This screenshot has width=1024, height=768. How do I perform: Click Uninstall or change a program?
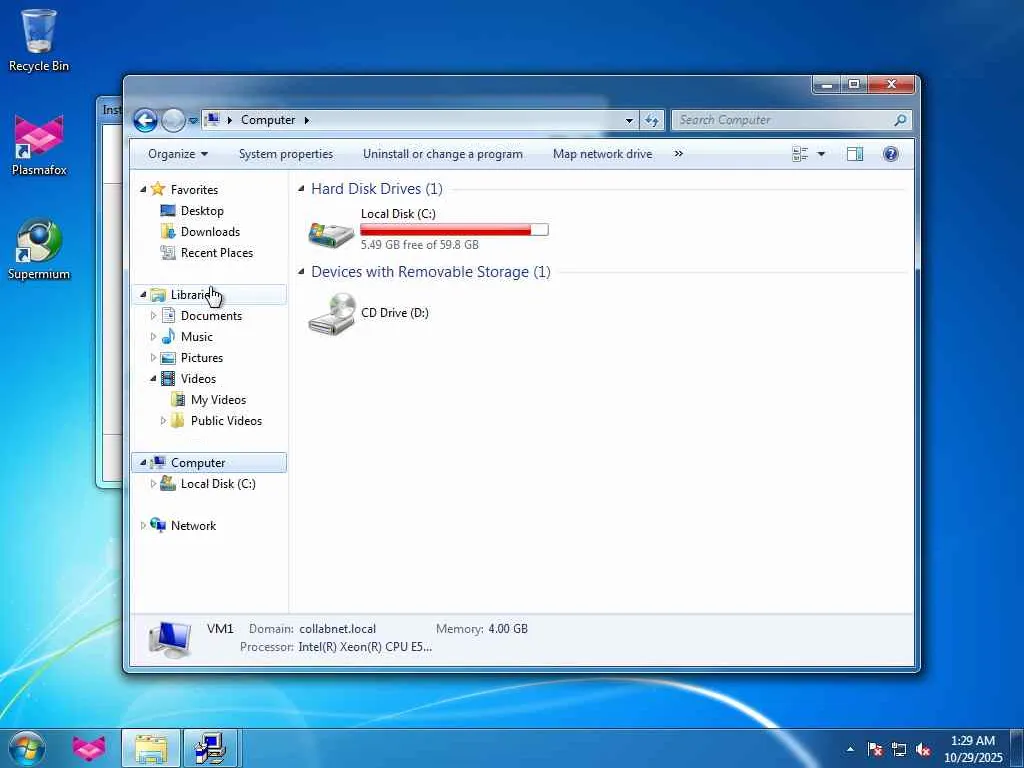tap(443, 154)
